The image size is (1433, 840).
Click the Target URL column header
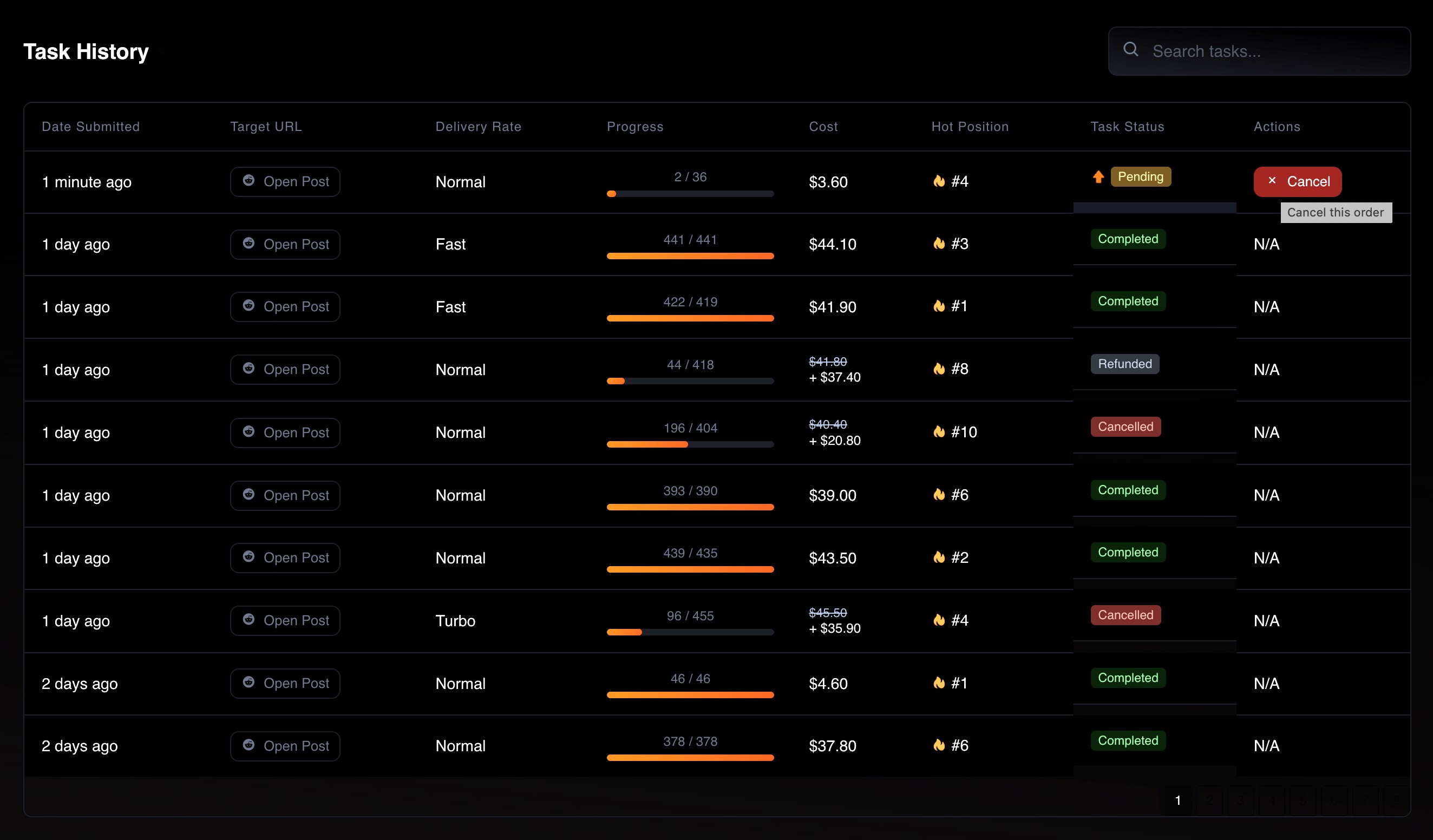pyautogui.click(x=266, y=127)
